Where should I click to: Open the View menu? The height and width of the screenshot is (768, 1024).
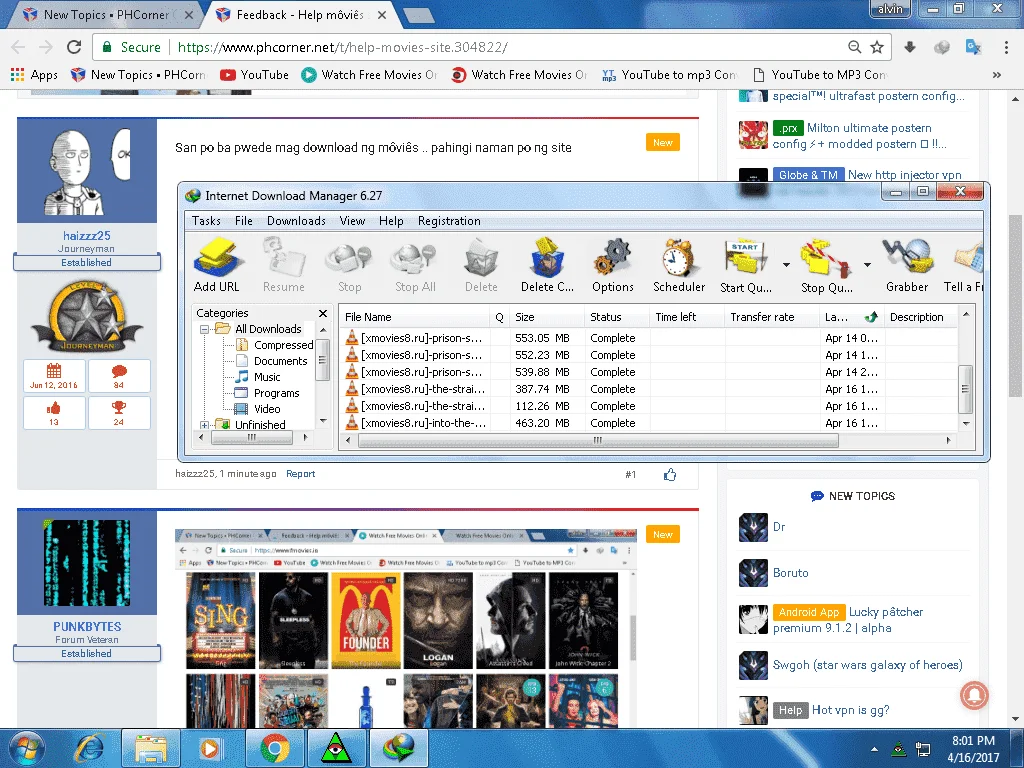tap(352, 221)
